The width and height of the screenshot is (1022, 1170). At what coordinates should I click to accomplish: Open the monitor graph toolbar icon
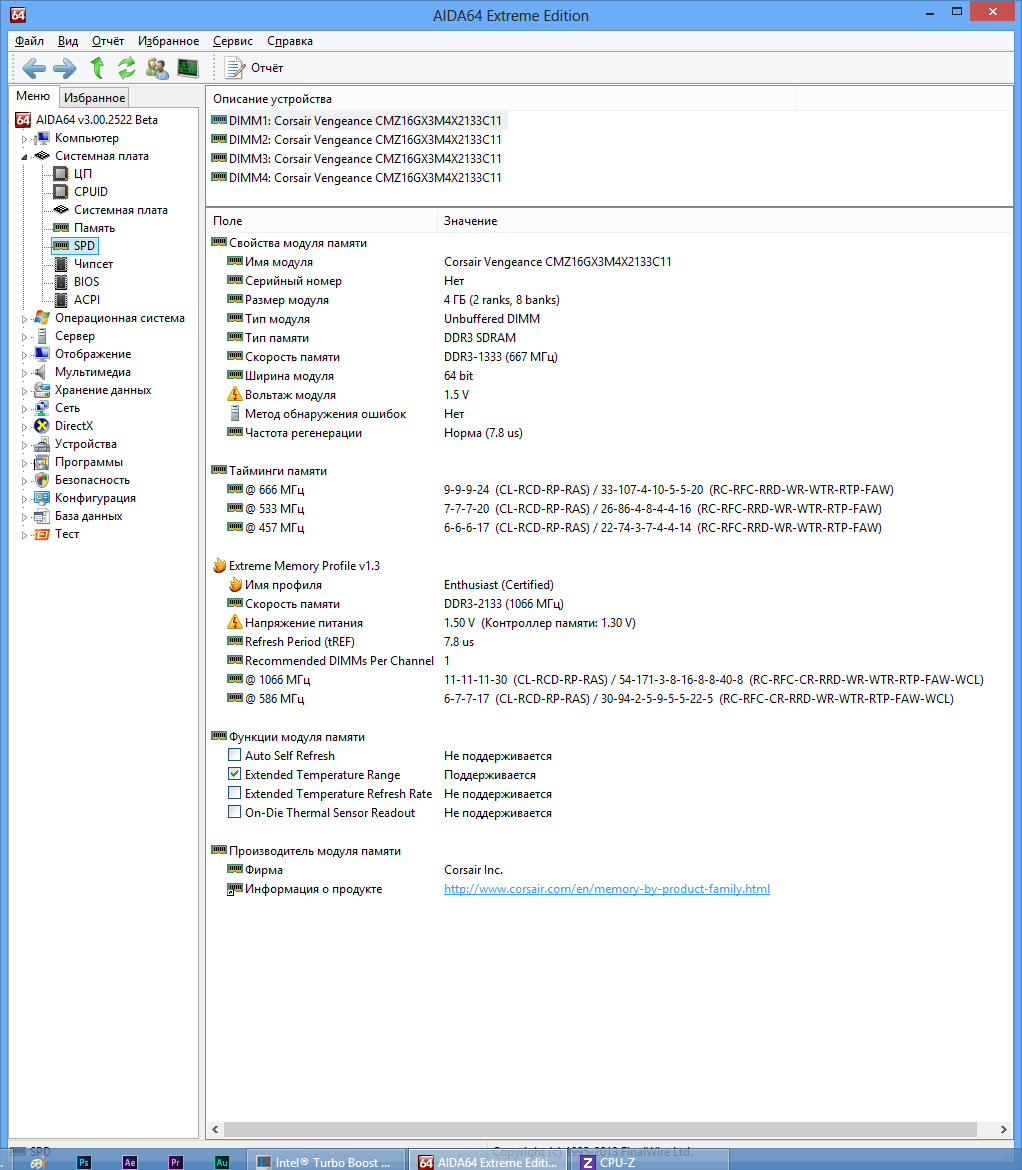pyautogui.click(x=188, y=68)
